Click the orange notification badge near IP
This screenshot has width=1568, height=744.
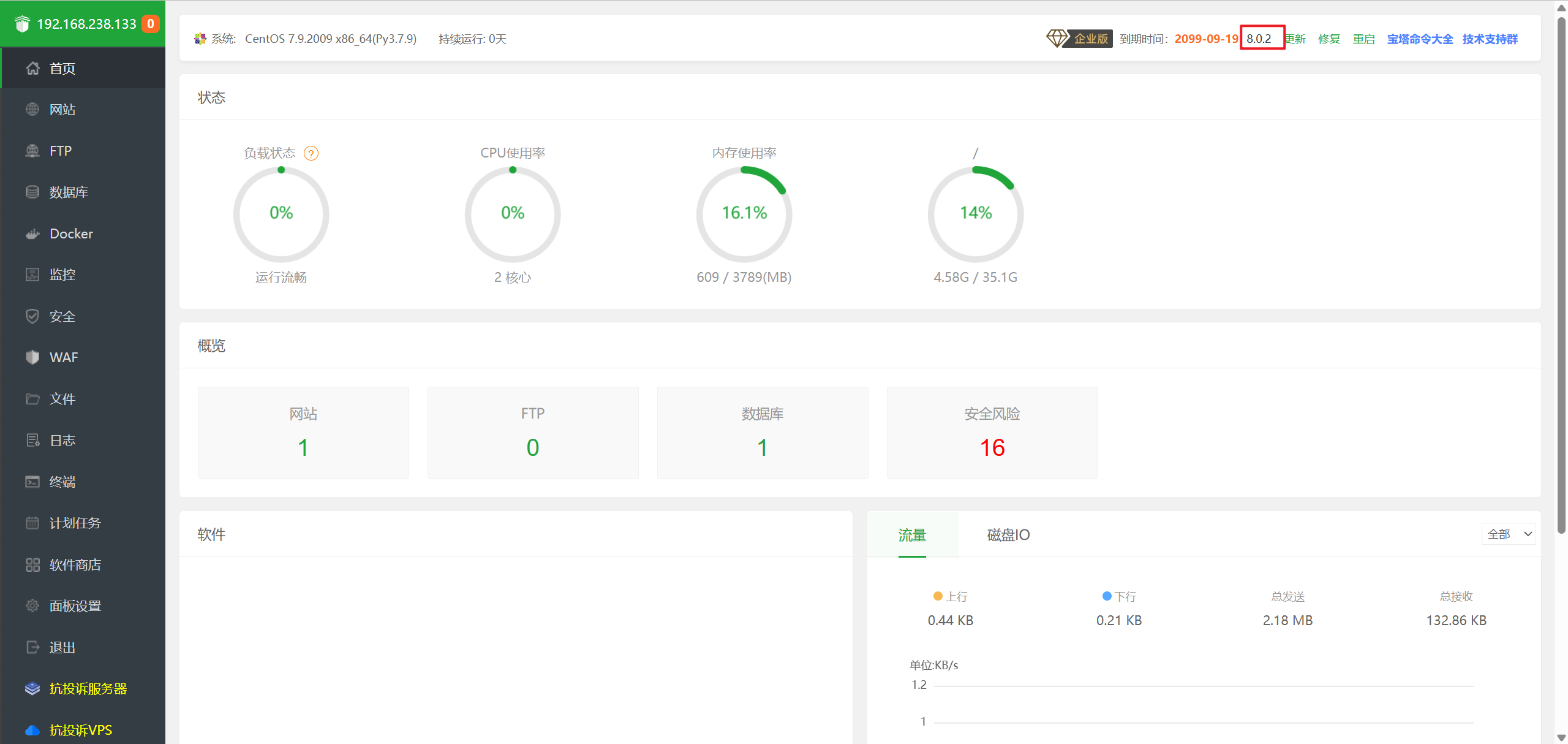(151, 24)
